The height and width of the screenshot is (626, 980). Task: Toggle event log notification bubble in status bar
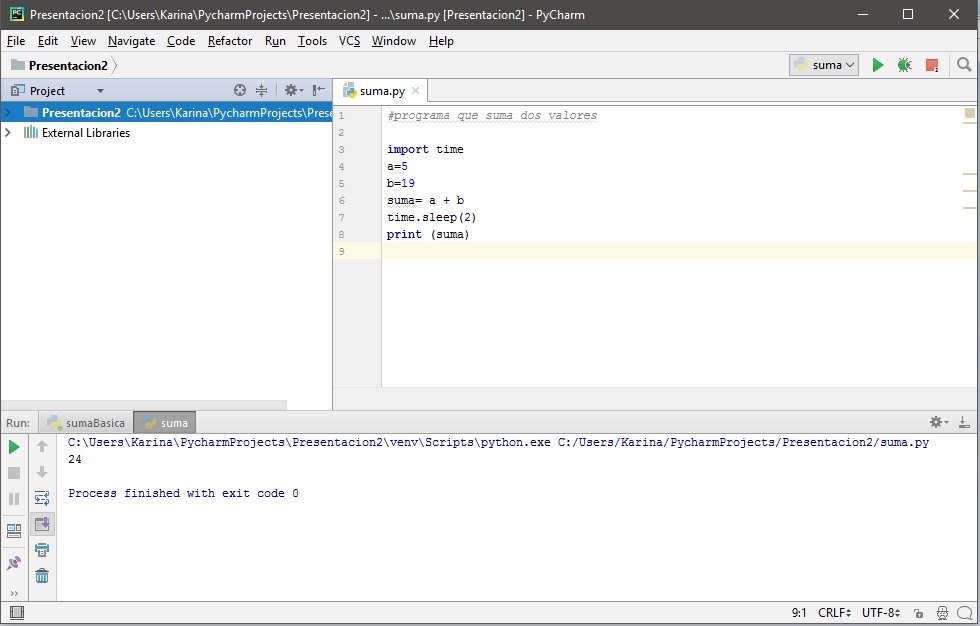964,612
